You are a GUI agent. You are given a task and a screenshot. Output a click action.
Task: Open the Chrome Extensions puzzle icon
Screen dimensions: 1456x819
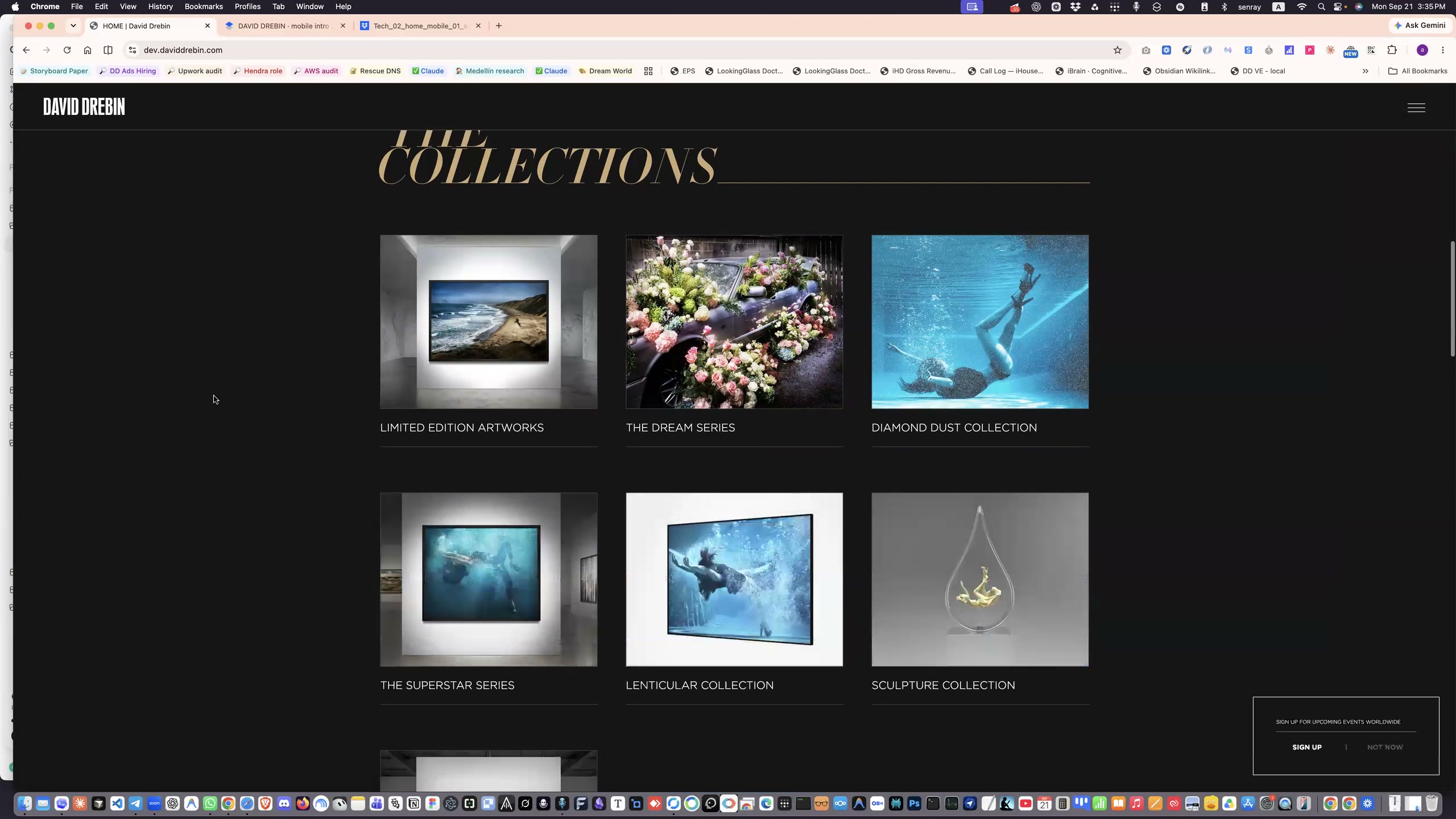1392,50
